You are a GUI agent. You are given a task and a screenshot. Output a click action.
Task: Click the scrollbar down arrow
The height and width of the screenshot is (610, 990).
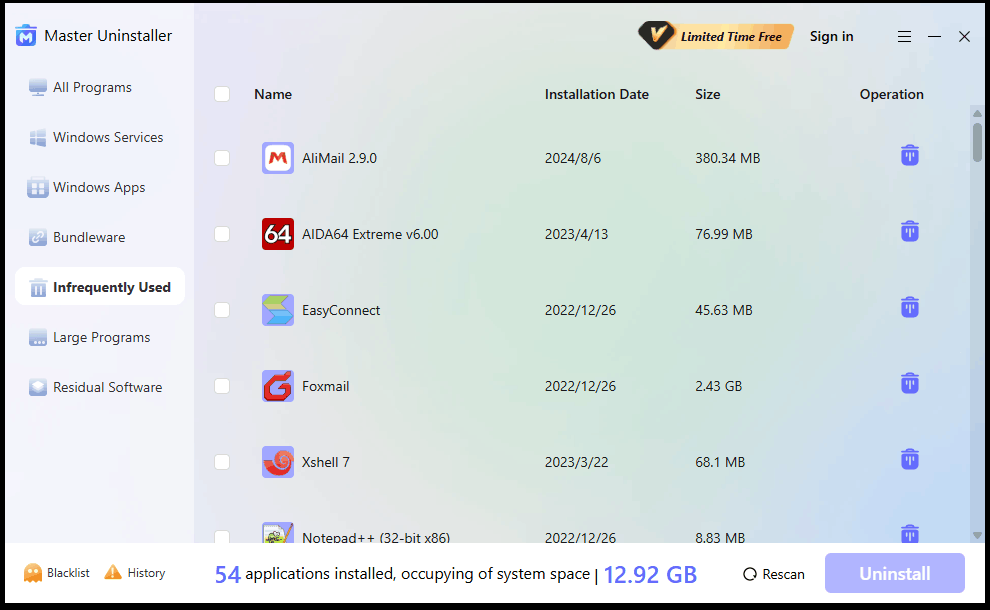(x=976, y=534)
